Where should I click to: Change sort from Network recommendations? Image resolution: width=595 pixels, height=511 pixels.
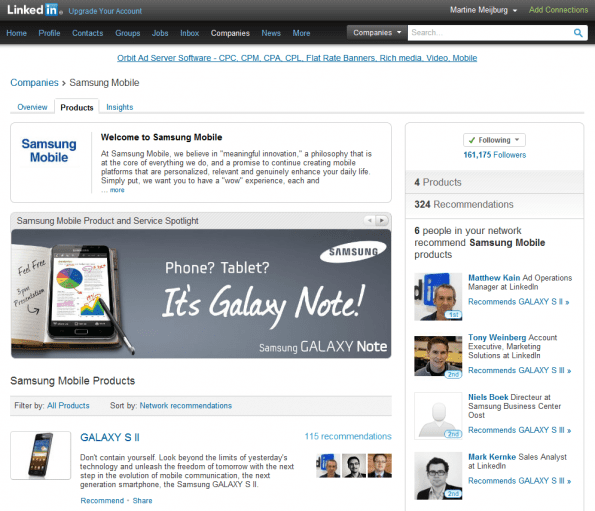click(x=186, y=406)
